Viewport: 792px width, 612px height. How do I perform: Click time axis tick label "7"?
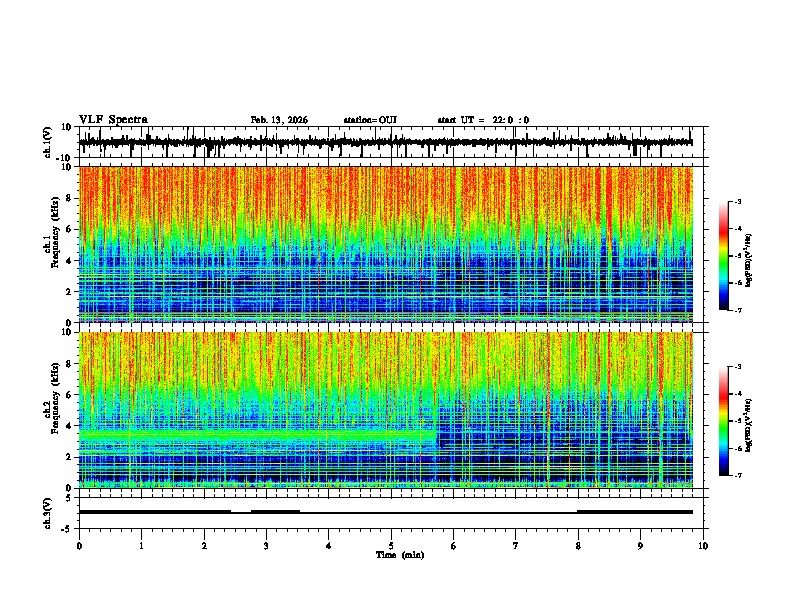pyautogui.click(x=516, y=546)
